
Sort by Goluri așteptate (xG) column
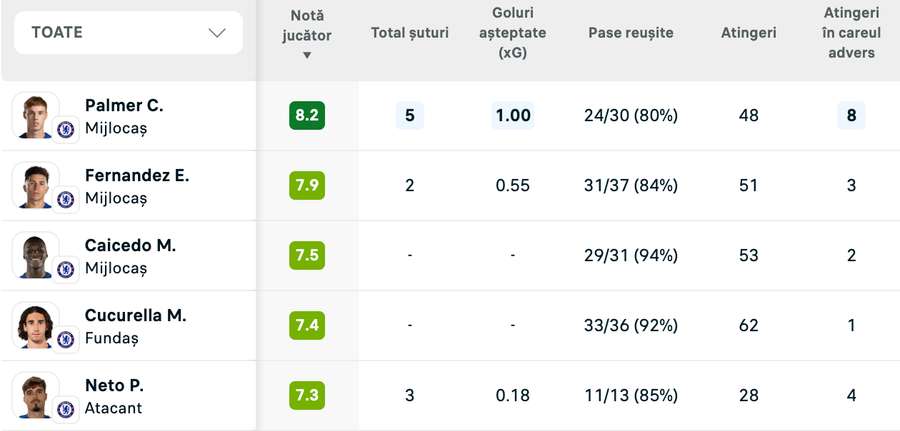point(513,33)
